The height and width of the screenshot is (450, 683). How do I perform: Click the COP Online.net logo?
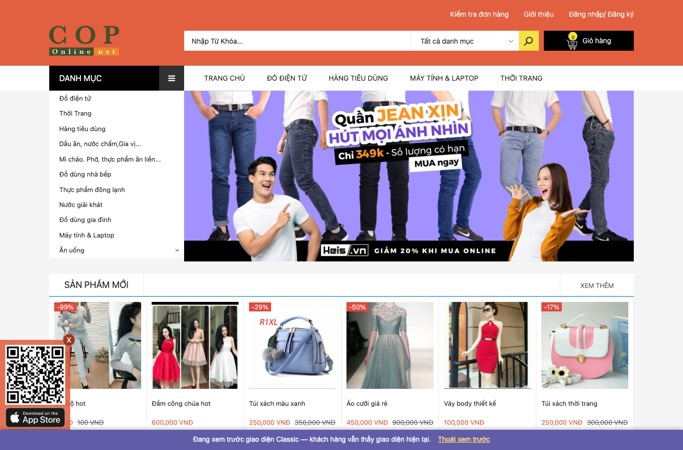(x=84, y=40)
